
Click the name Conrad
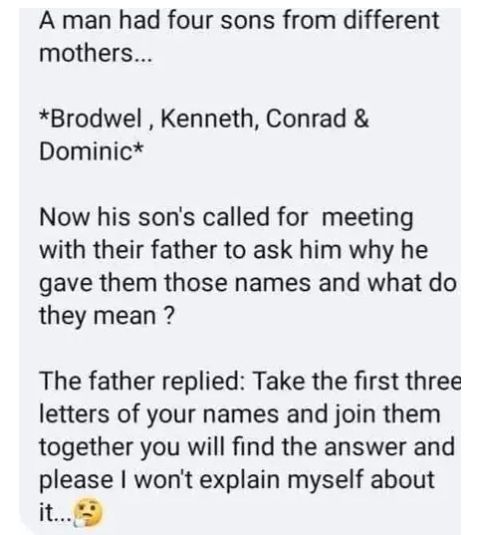pos(305,119)
